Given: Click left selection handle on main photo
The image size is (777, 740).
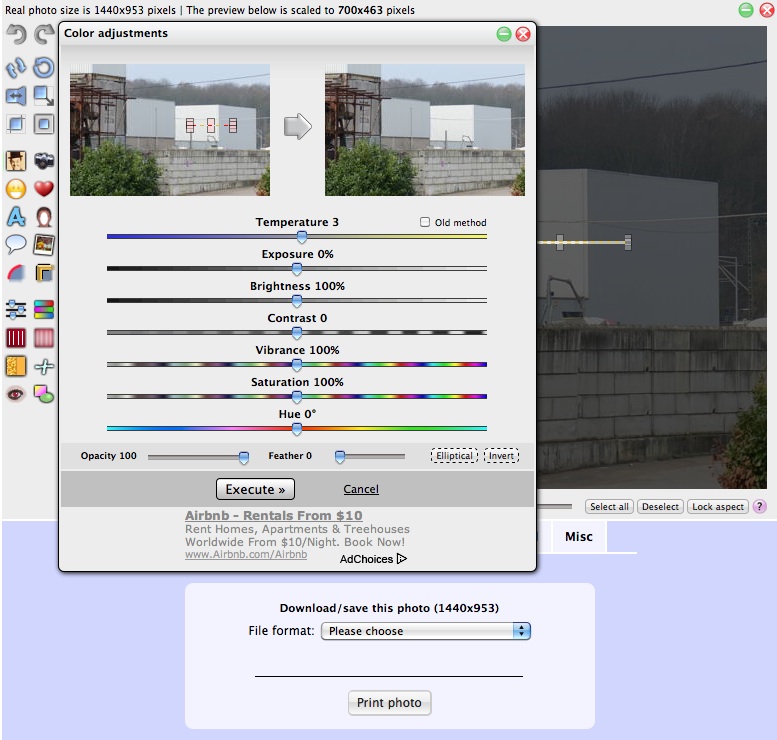Looking at the screenshot, I should pyautogui.click(x=560, y=242).
